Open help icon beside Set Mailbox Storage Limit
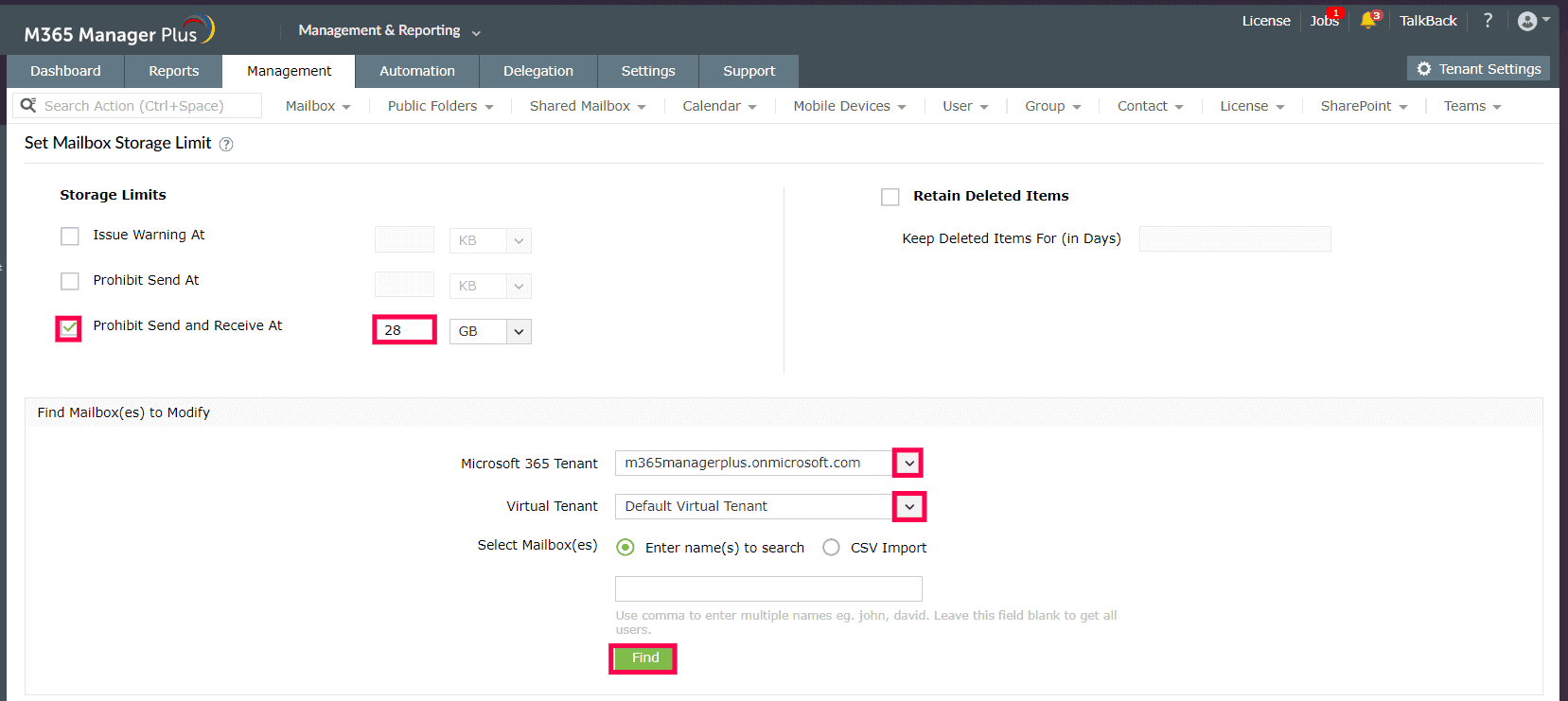 tap(226, 144)
